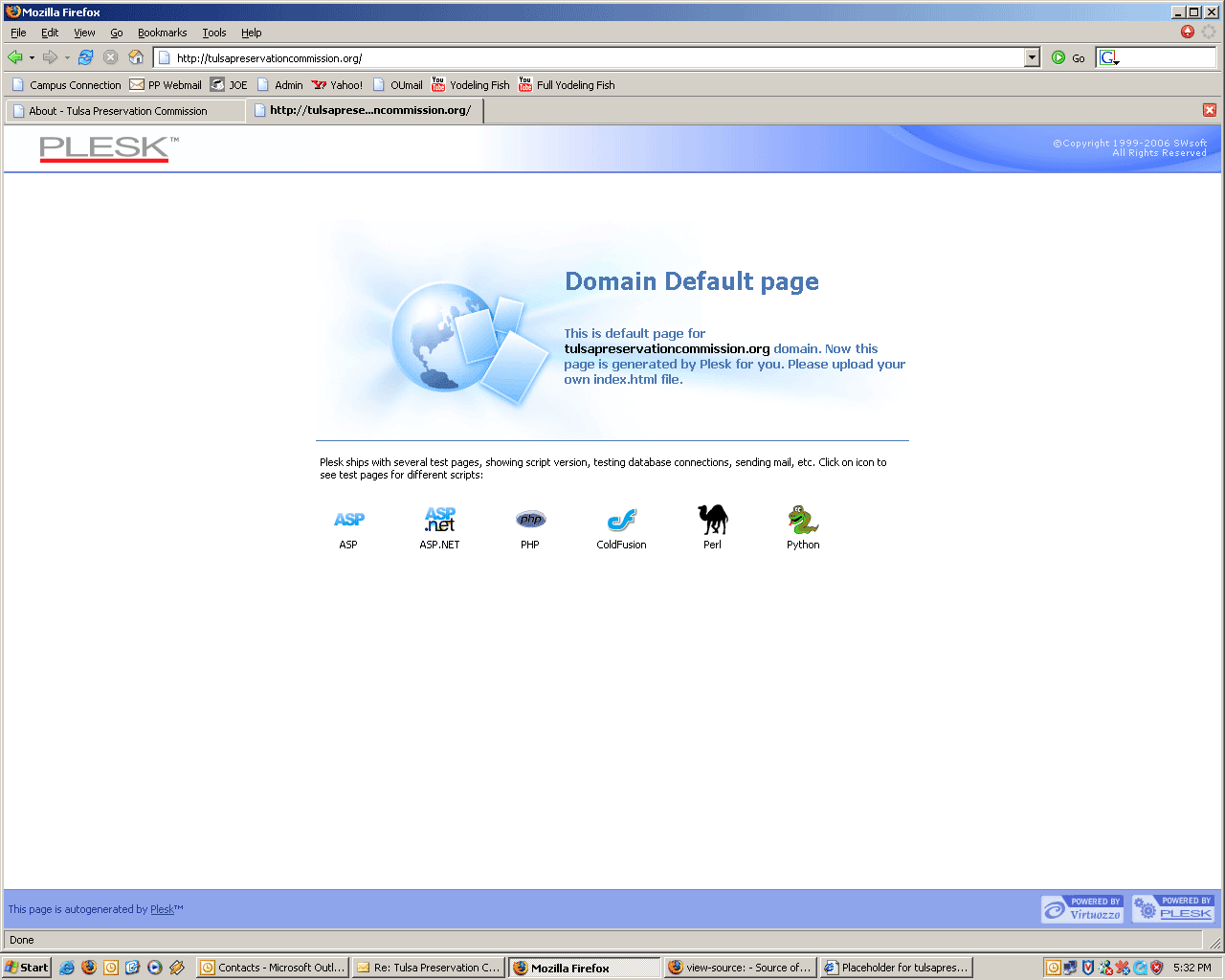1225x980 pixels.
Task: Go to the browser home page
Action: click(136, 57)
